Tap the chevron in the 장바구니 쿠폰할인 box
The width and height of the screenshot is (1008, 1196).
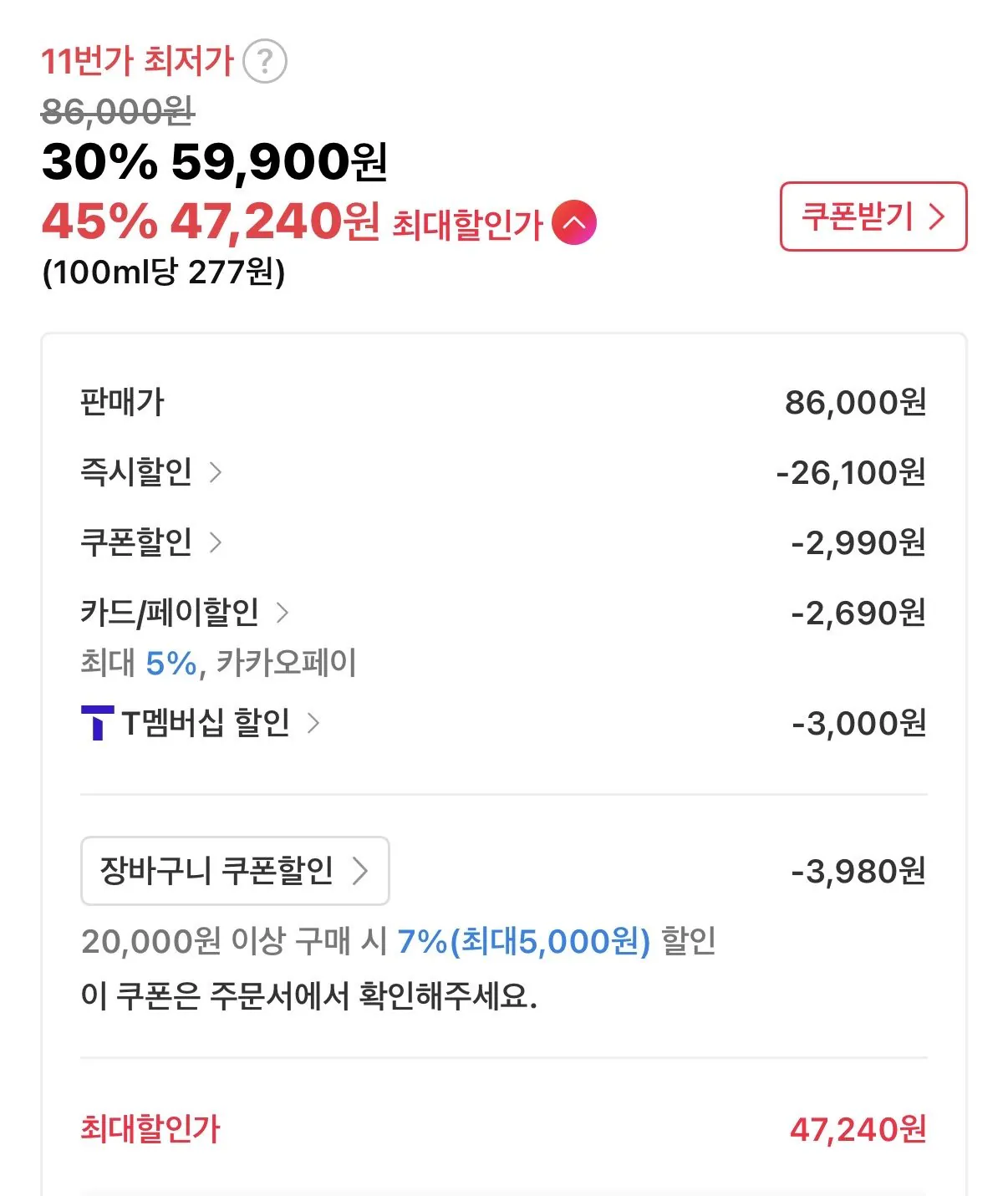click(x=360, y=871)
